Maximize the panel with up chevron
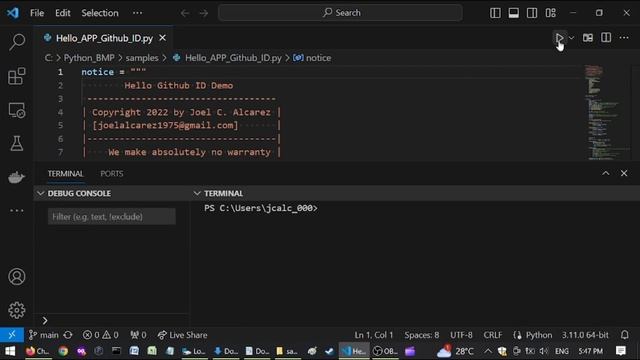This screenshot has width=640, height=360. tap(606, 173)
